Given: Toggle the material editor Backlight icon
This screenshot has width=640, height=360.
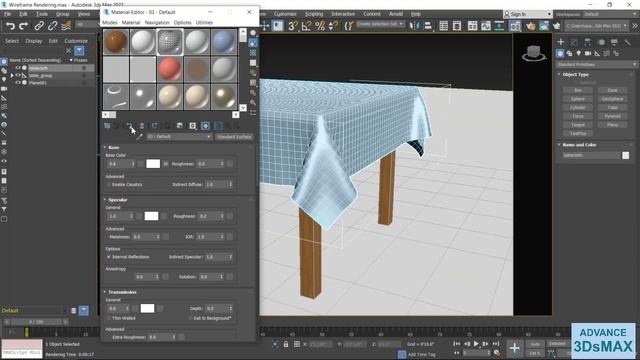Looking at the screenshot, I should point(253,43).
